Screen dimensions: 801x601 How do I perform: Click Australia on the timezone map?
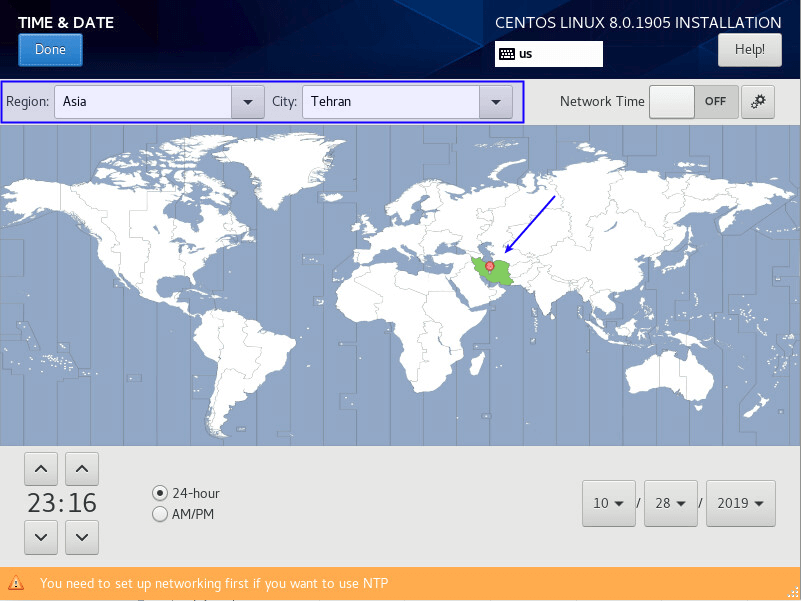(x=669, y=374)
